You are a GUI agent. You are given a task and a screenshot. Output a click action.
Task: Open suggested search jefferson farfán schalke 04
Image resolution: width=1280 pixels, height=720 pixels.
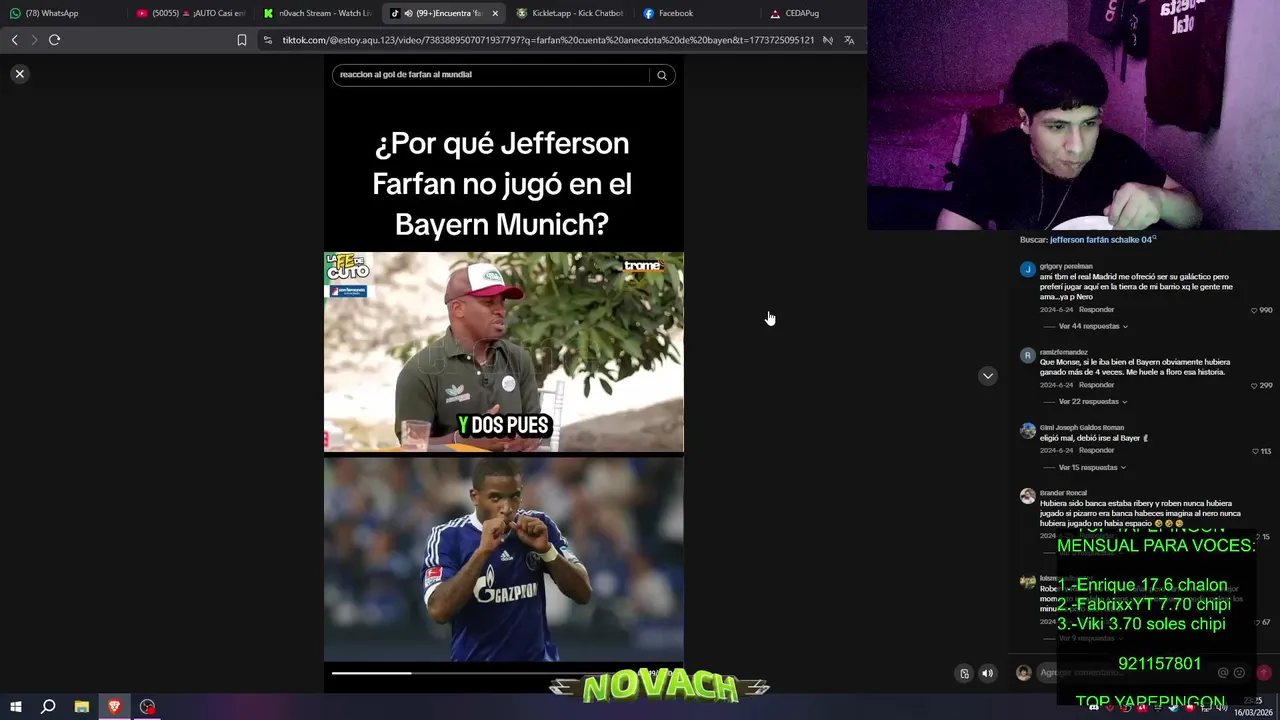click(x=1101, y=240)
